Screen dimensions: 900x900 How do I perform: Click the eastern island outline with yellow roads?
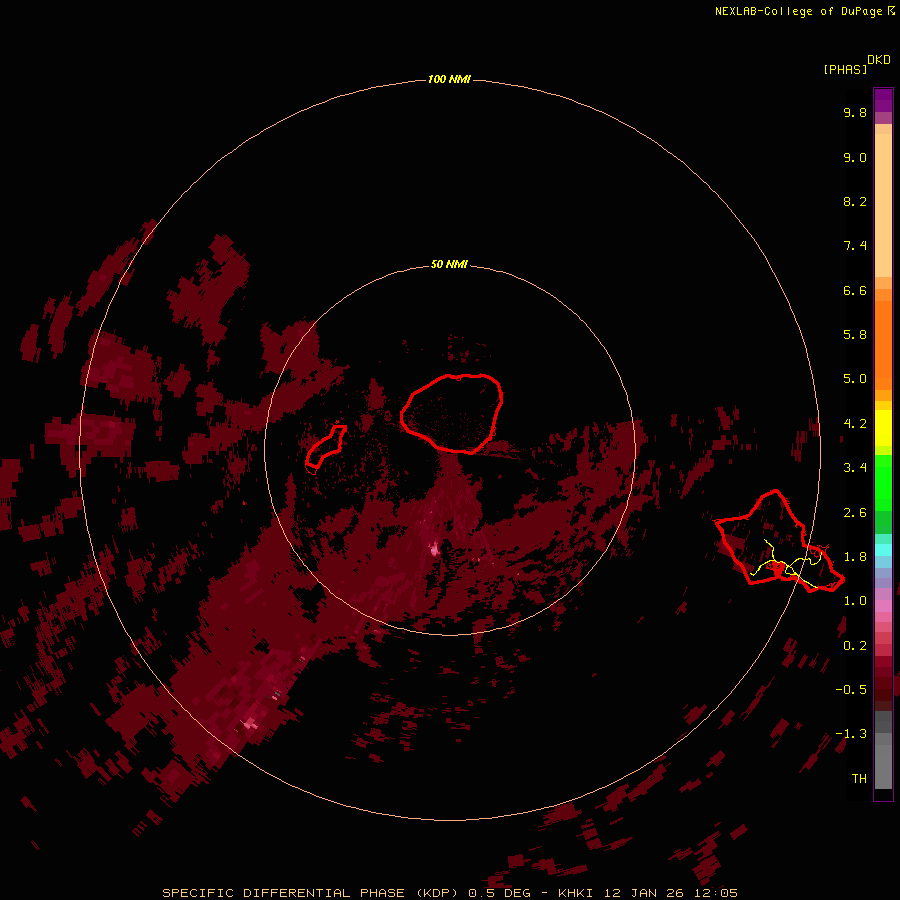coord(778,541)
